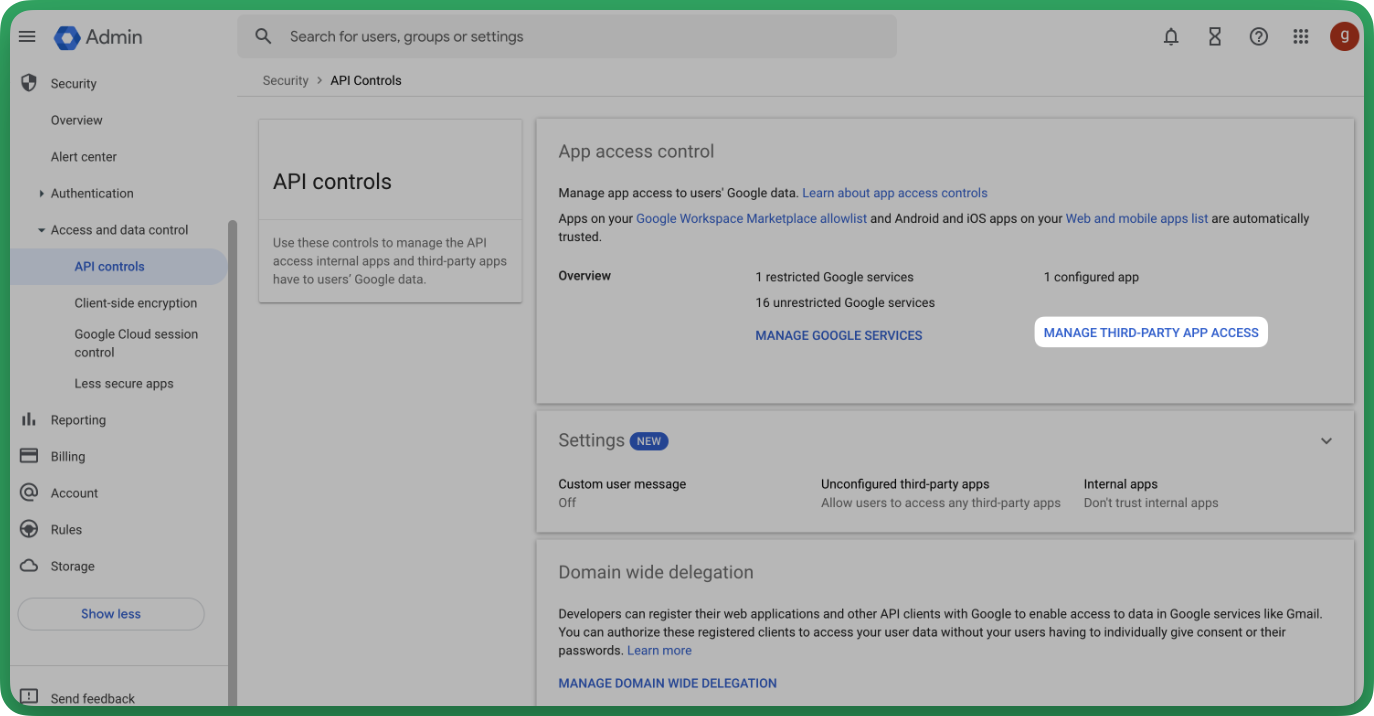Open the help question mark icon
This screenshot has height=716, width=1374.
[1259, 37]
